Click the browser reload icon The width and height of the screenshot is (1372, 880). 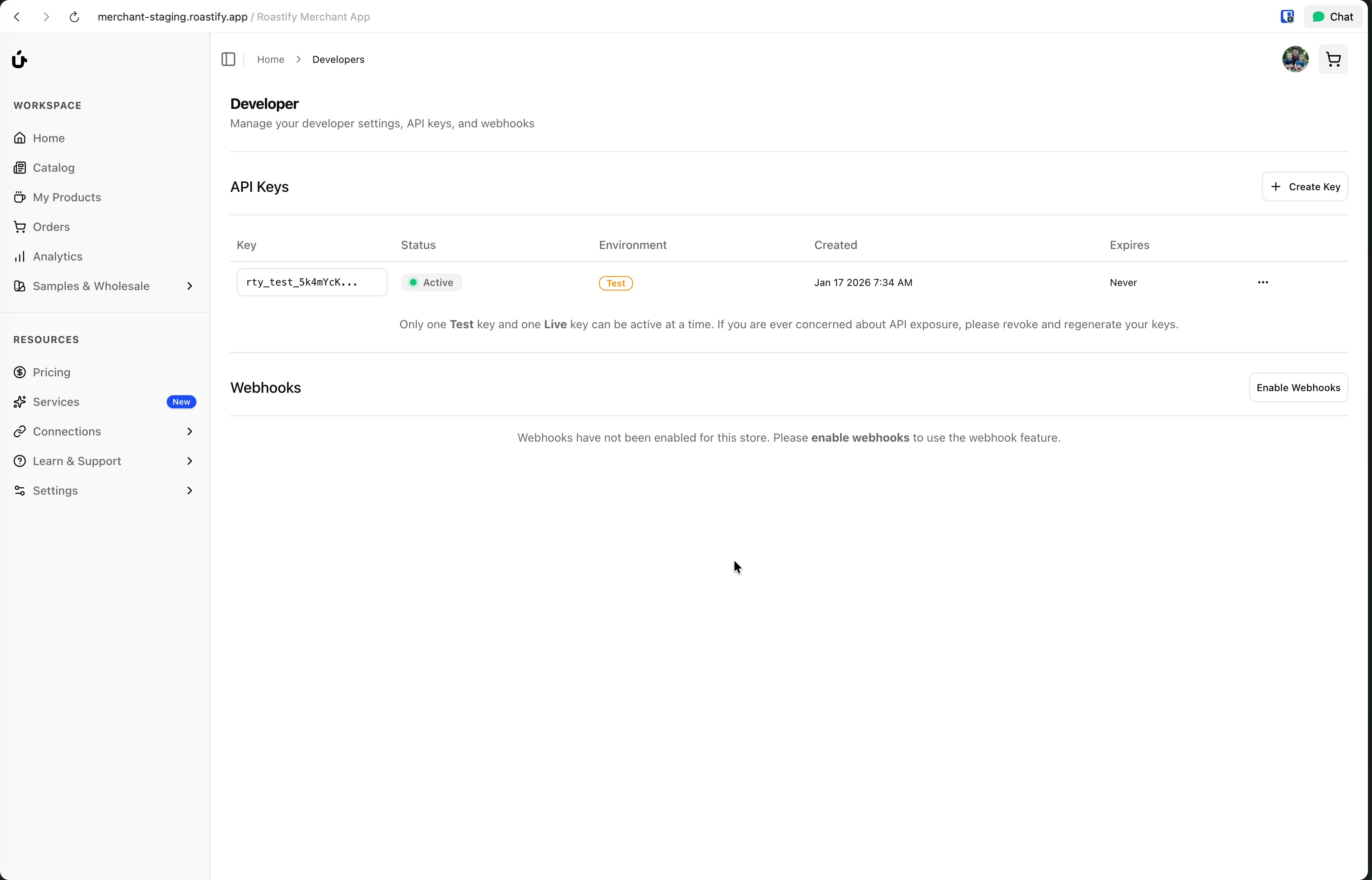tap(74, 17)
